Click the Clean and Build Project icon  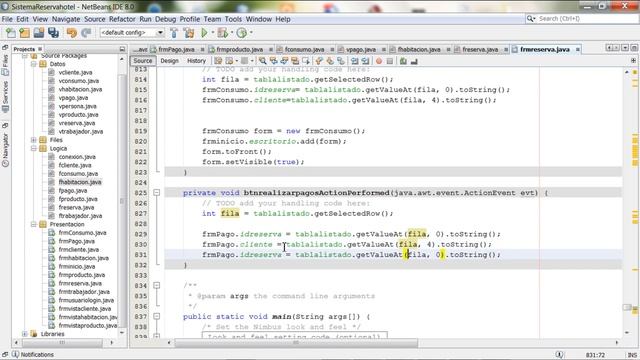[x=189, y=33]
